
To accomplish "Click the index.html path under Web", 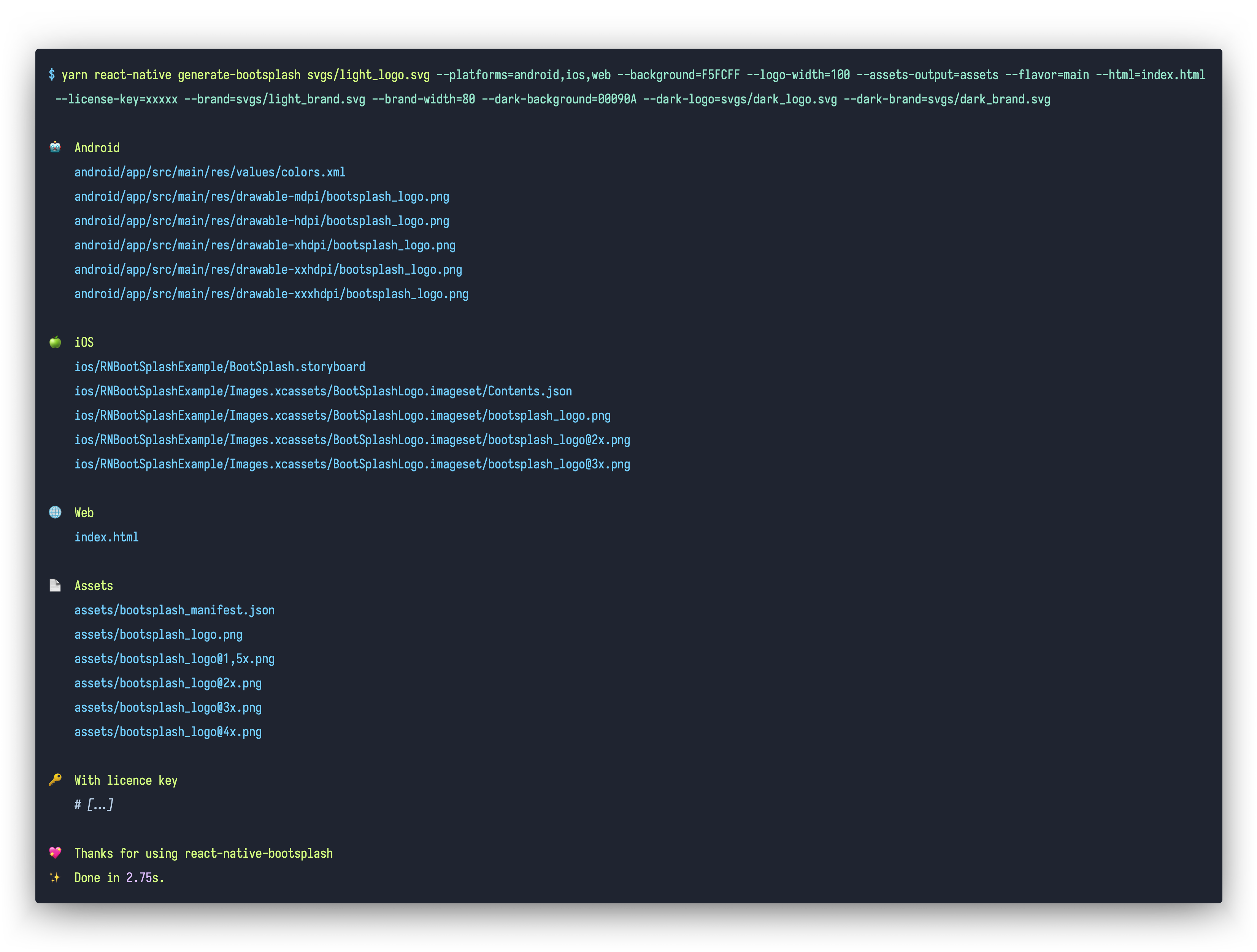I will click(x=106, y=537).
